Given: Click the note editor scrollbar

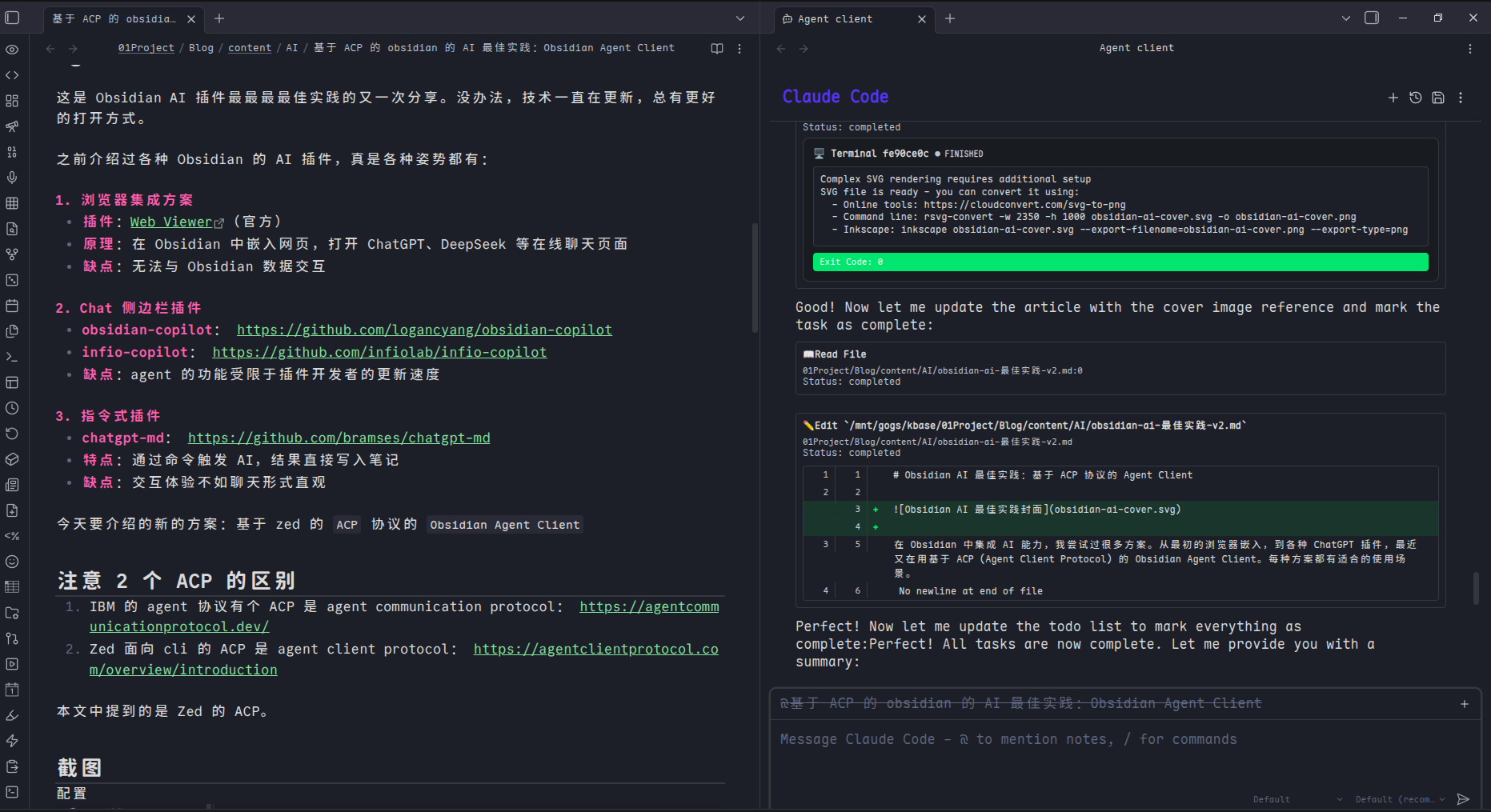Looking at the screenshot, I should (755, 278).
